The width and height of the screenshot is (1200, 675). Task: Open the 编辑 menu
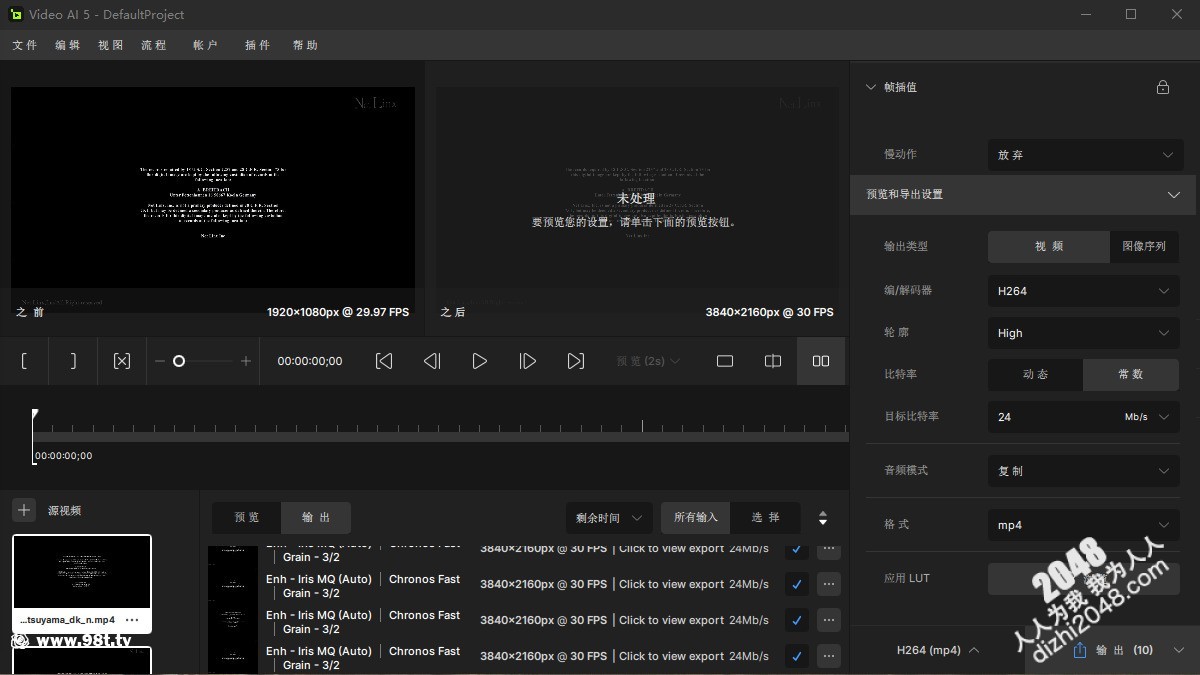coord(68,45)
